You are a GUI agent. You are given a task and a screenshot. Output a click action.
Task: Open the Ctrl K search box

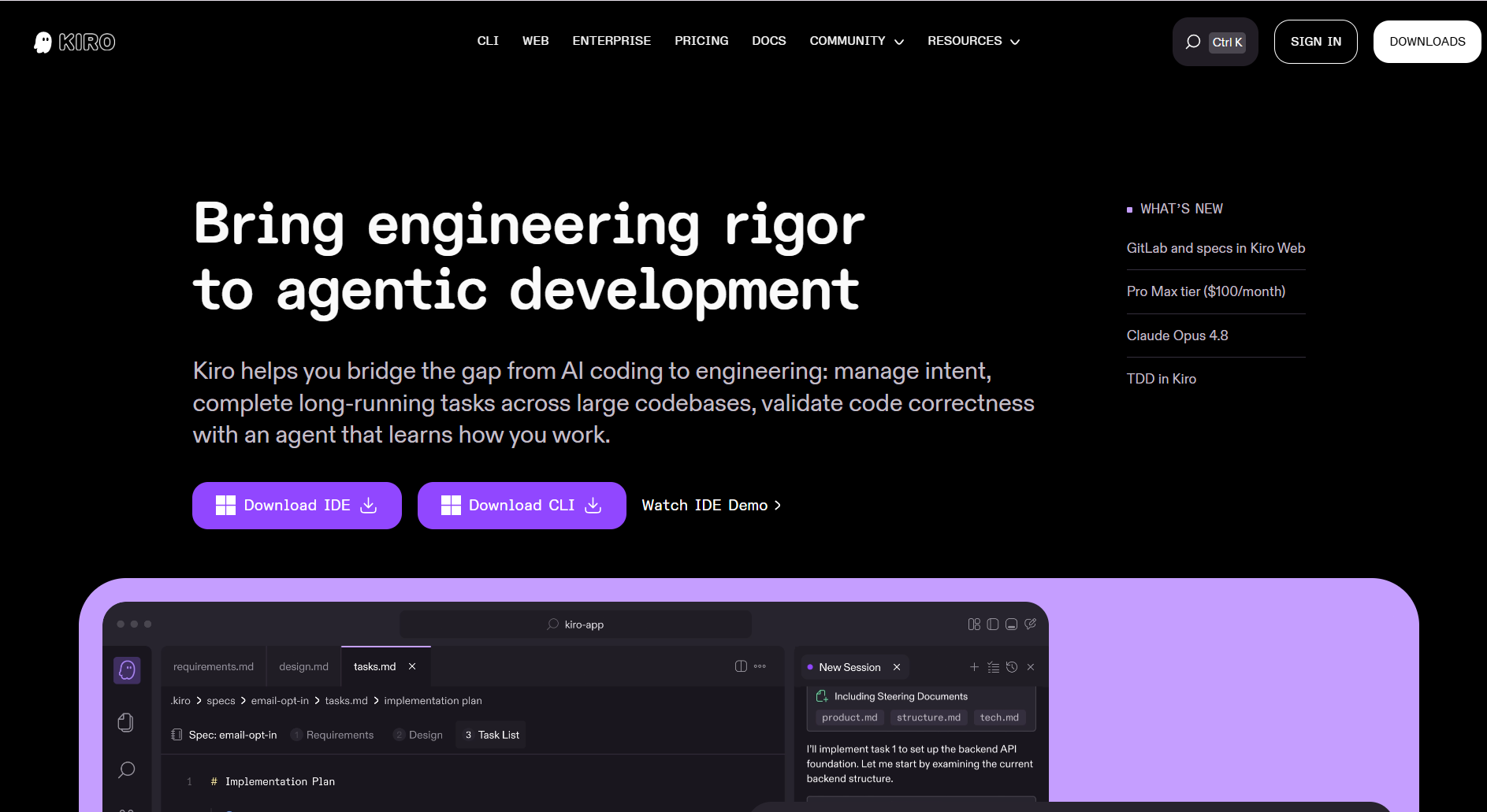click(1215, 42)
